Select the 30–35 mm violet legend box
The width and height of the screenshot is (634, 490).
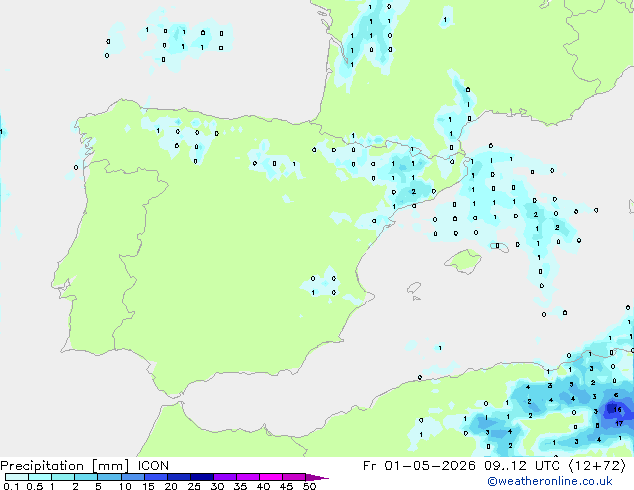pyautogui.click(x=225, y=477)
